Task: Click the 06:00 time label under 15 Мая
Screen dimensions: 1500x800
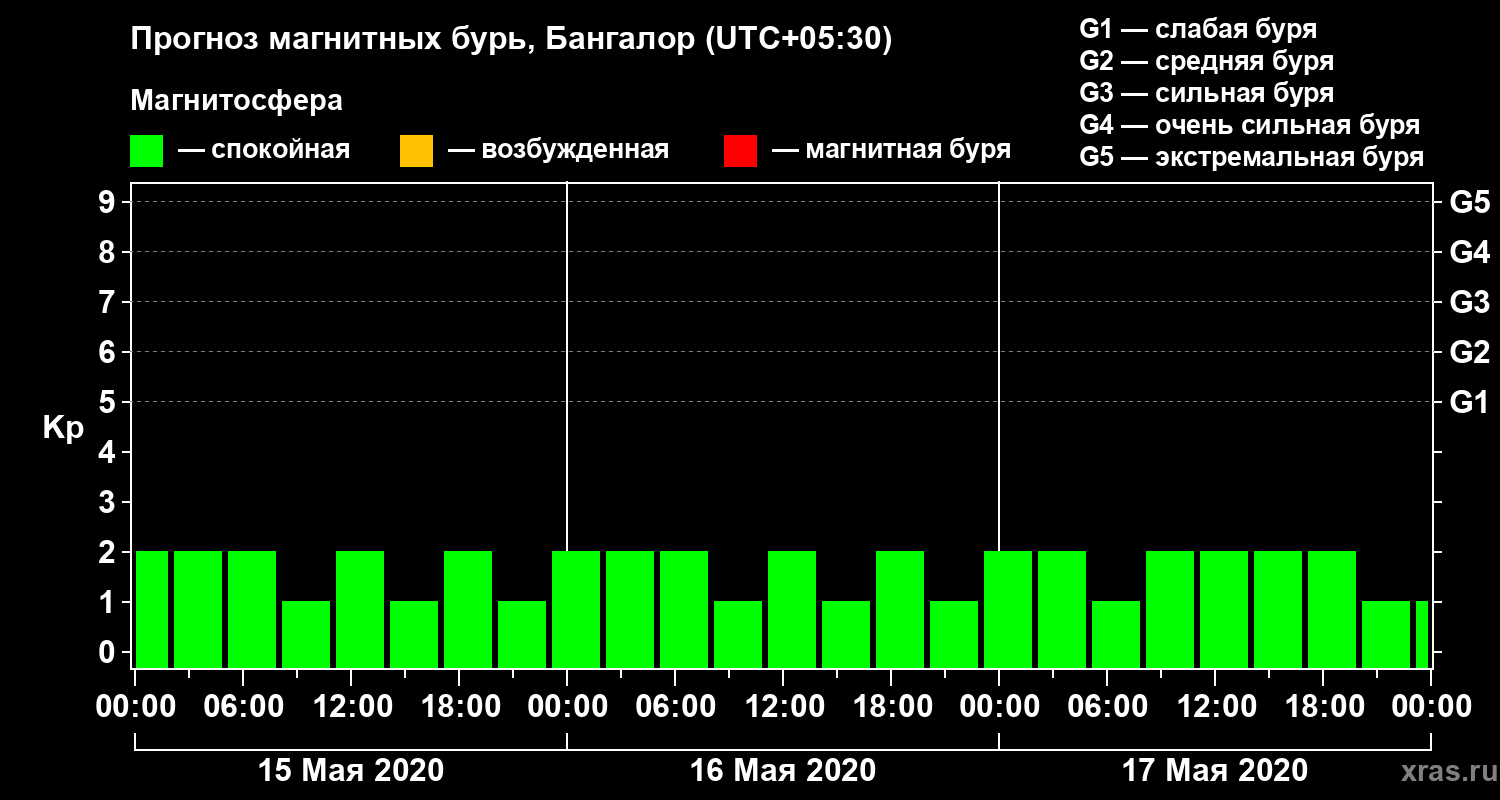Action: (243, 706)
